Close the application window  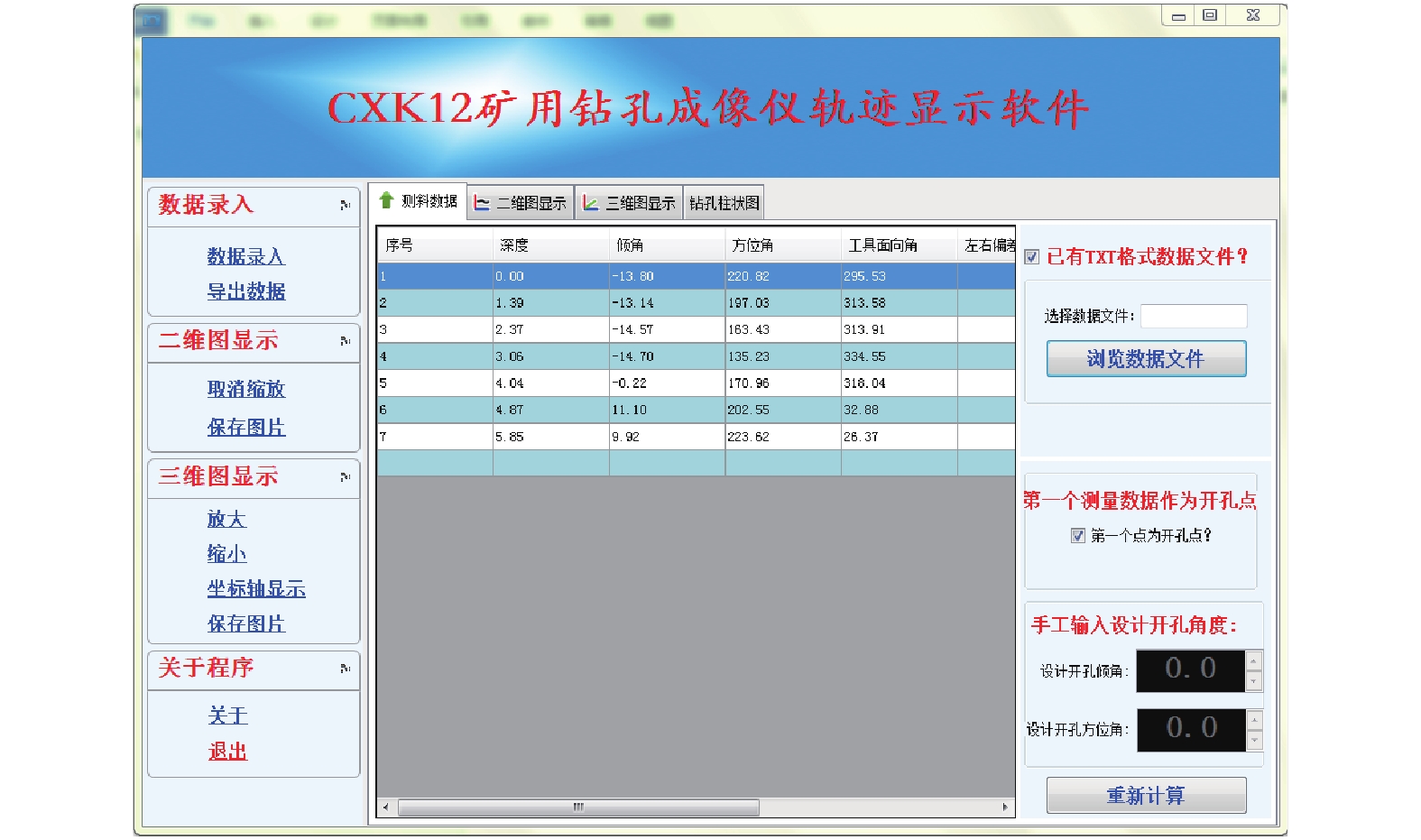click(x=1253, y=15)
